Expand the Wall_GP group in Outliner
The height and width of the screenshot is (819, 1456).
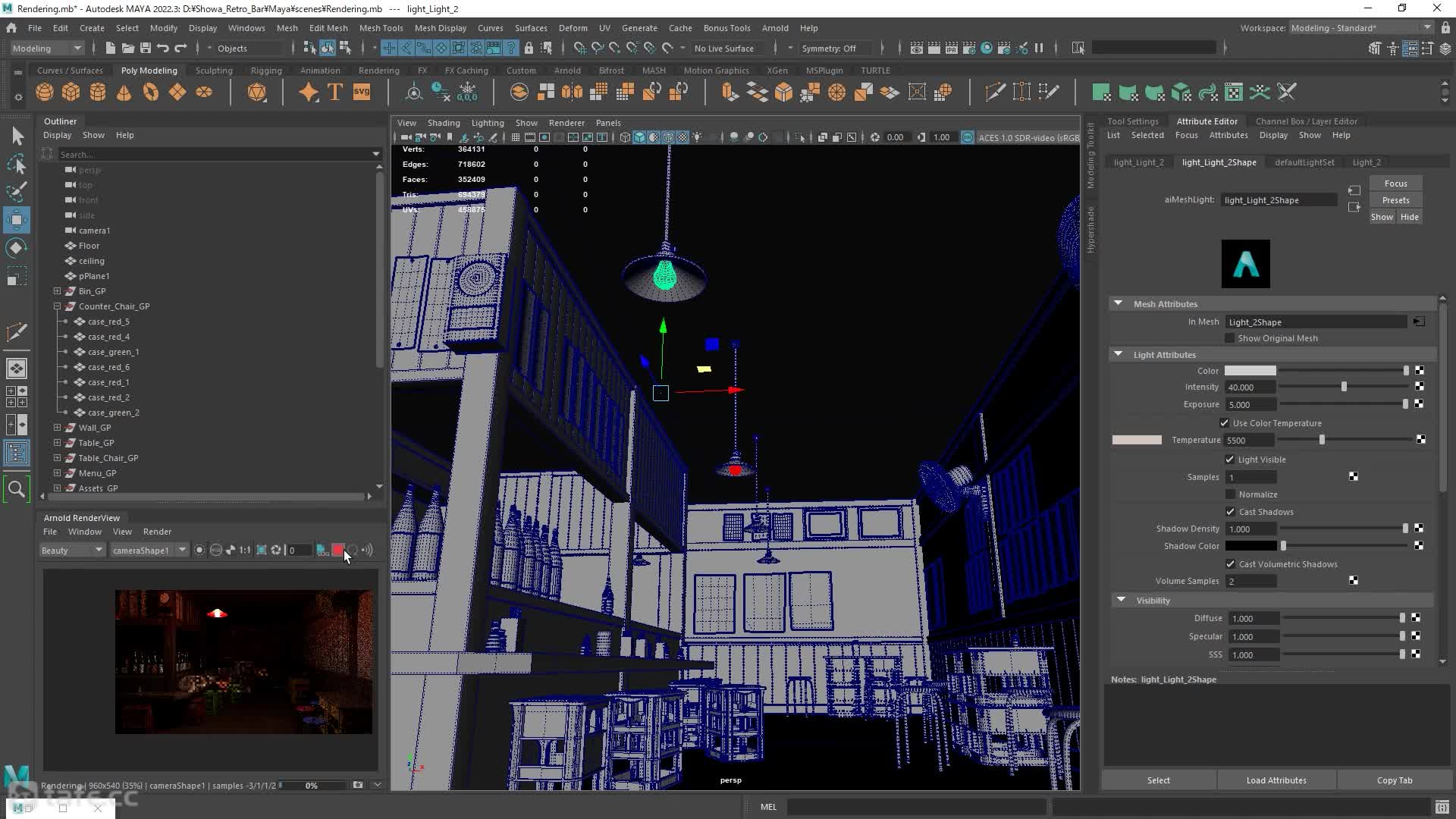click(x=57, y=428)
